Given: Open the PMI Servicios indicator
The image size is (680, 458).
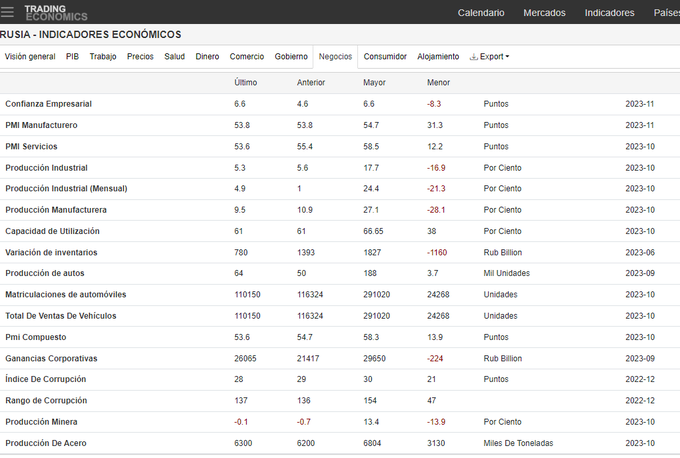Looking at the screenshot, I should [31, 146].
